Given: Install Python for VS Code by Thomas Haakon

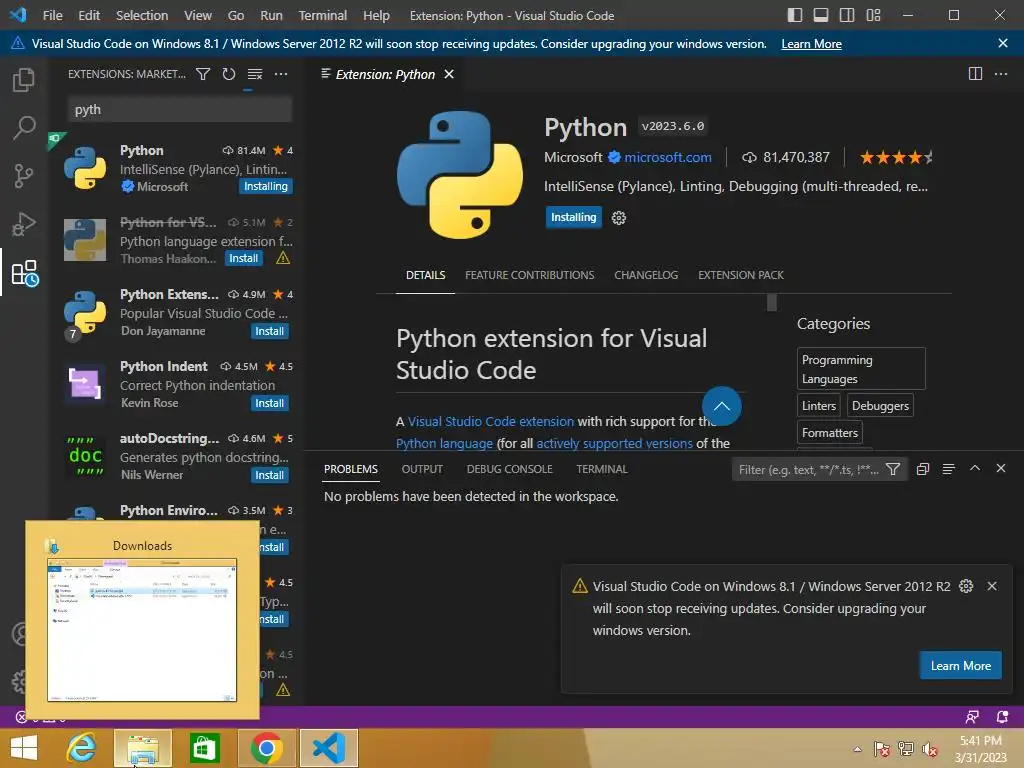Looking at the screenshot, I should click(x=244, y=259).
